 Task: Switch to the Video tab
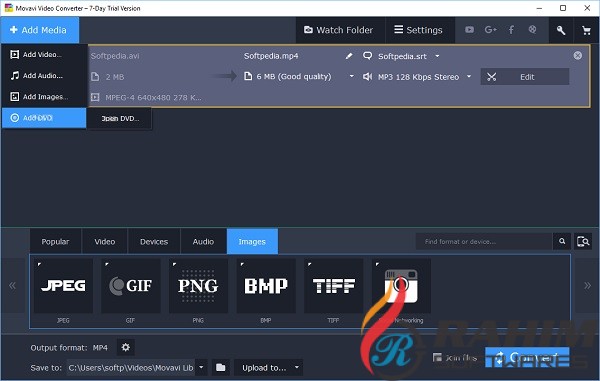click(x=104, y=241)
